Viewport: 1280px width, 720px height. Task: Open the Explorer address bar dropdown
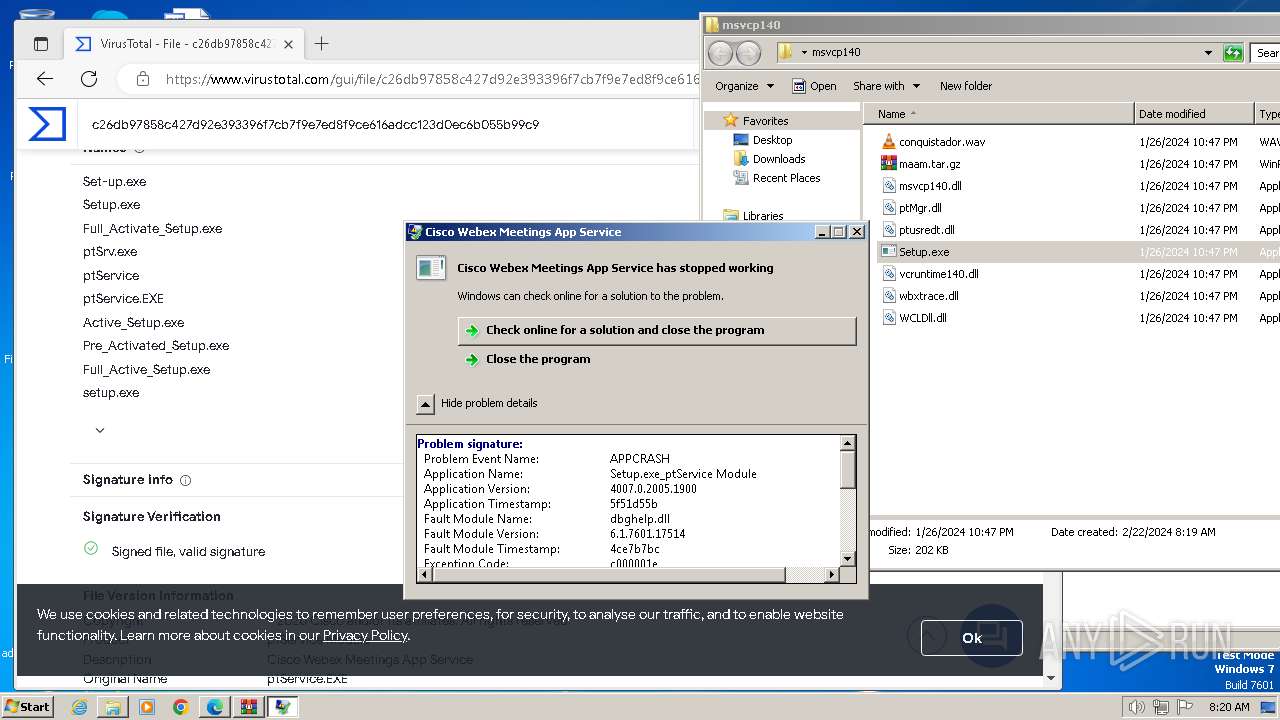(1208, 52)
